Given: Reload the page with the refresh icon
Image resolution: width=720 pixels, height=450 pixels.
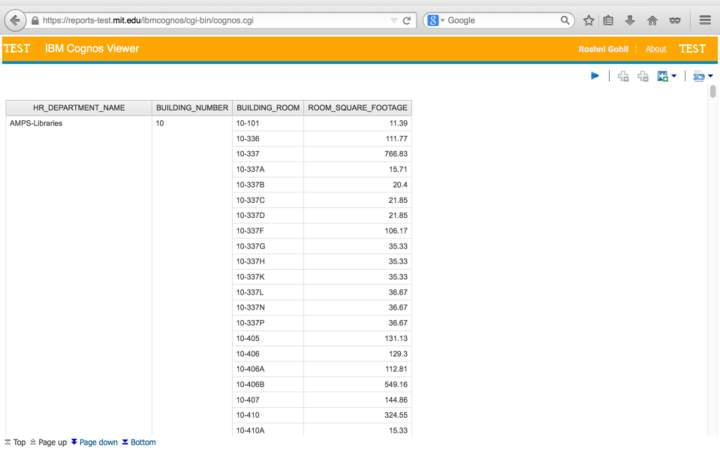Looking at the screenshot, I should point(407,20).
